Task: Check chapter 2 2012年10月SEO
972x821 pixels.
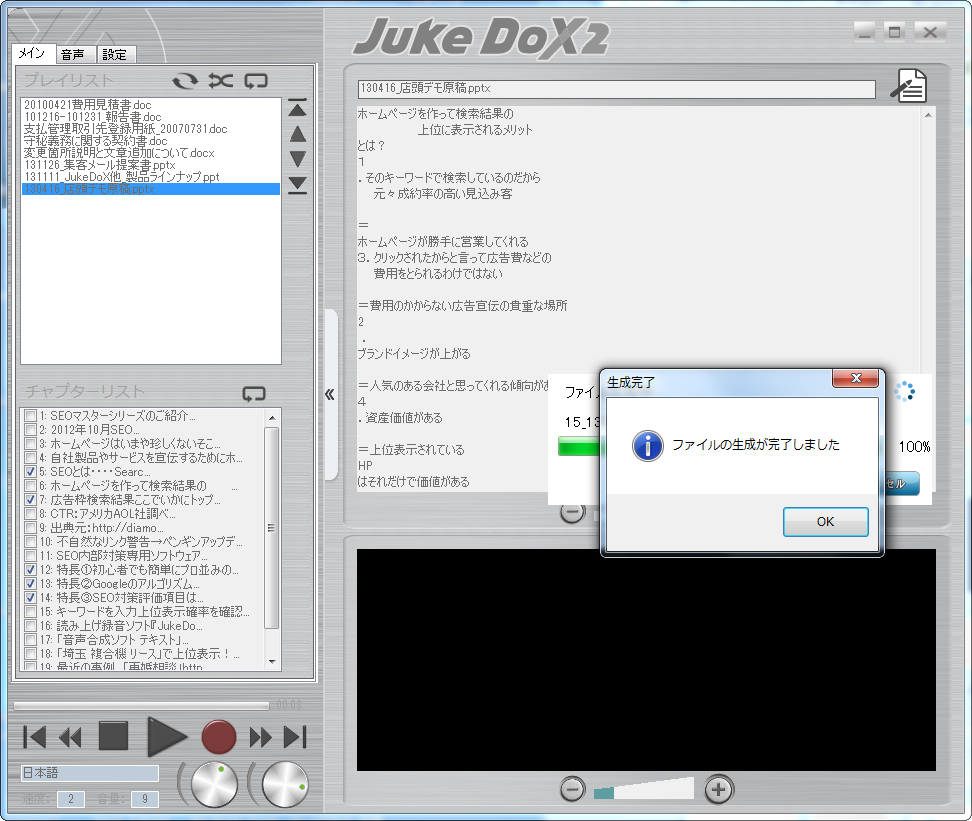Action: click(30, 430)
